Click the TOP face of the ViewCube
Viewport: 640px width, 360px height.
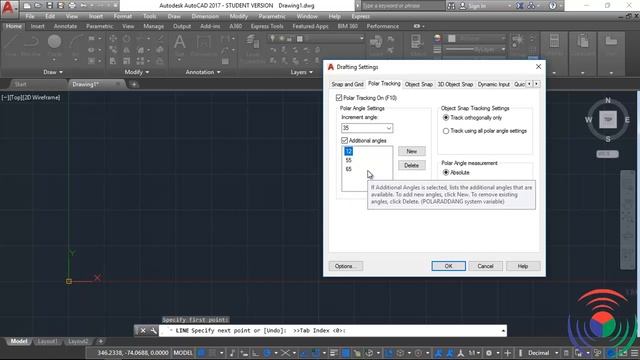pos(608,120)
